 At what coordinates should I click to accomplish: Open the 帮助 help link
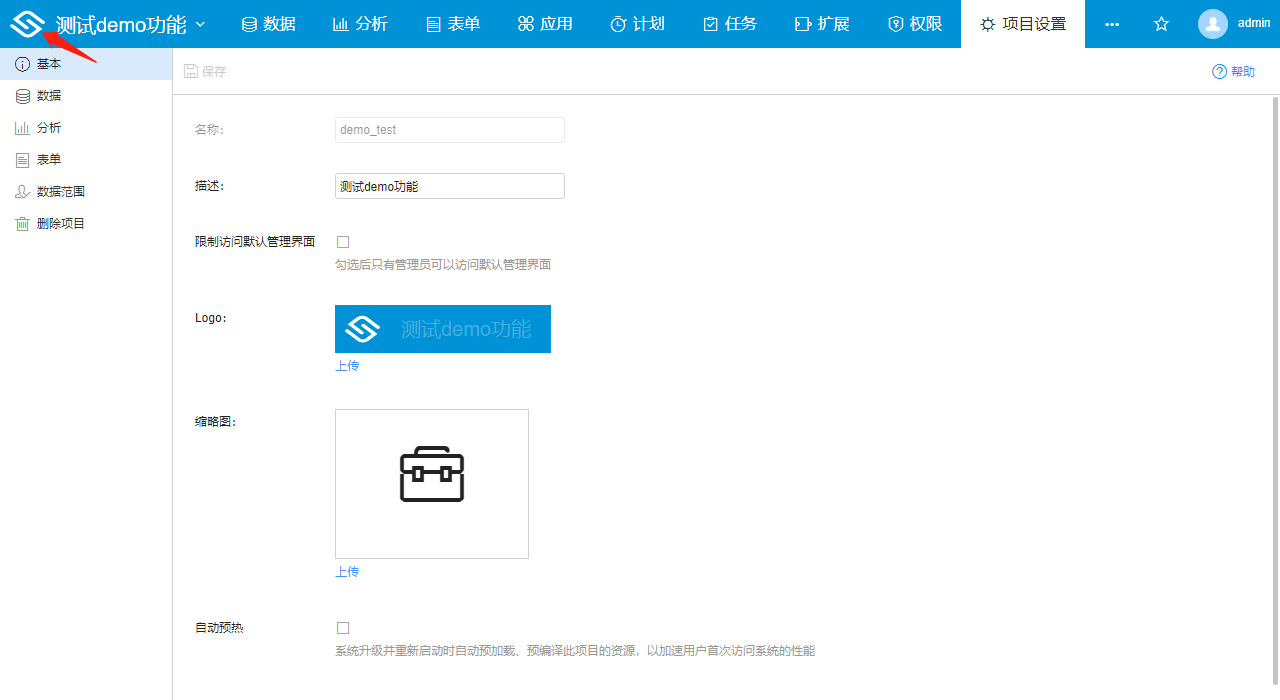1233,71
